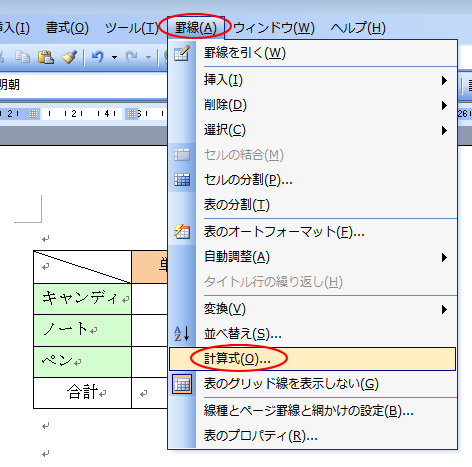
Task: Click the 合計 table cell
Action: [83, 393]
